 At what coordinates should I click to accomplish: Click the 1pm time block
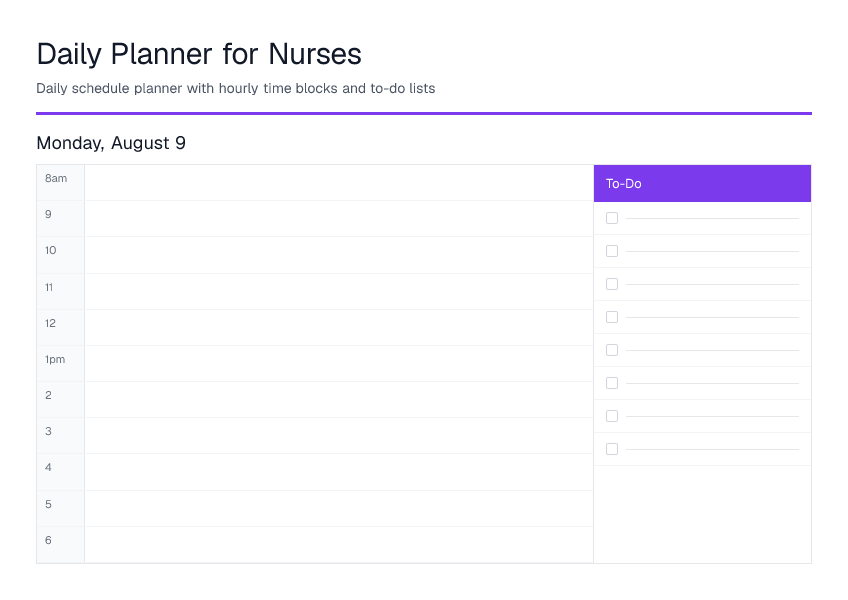coord(339,364)
